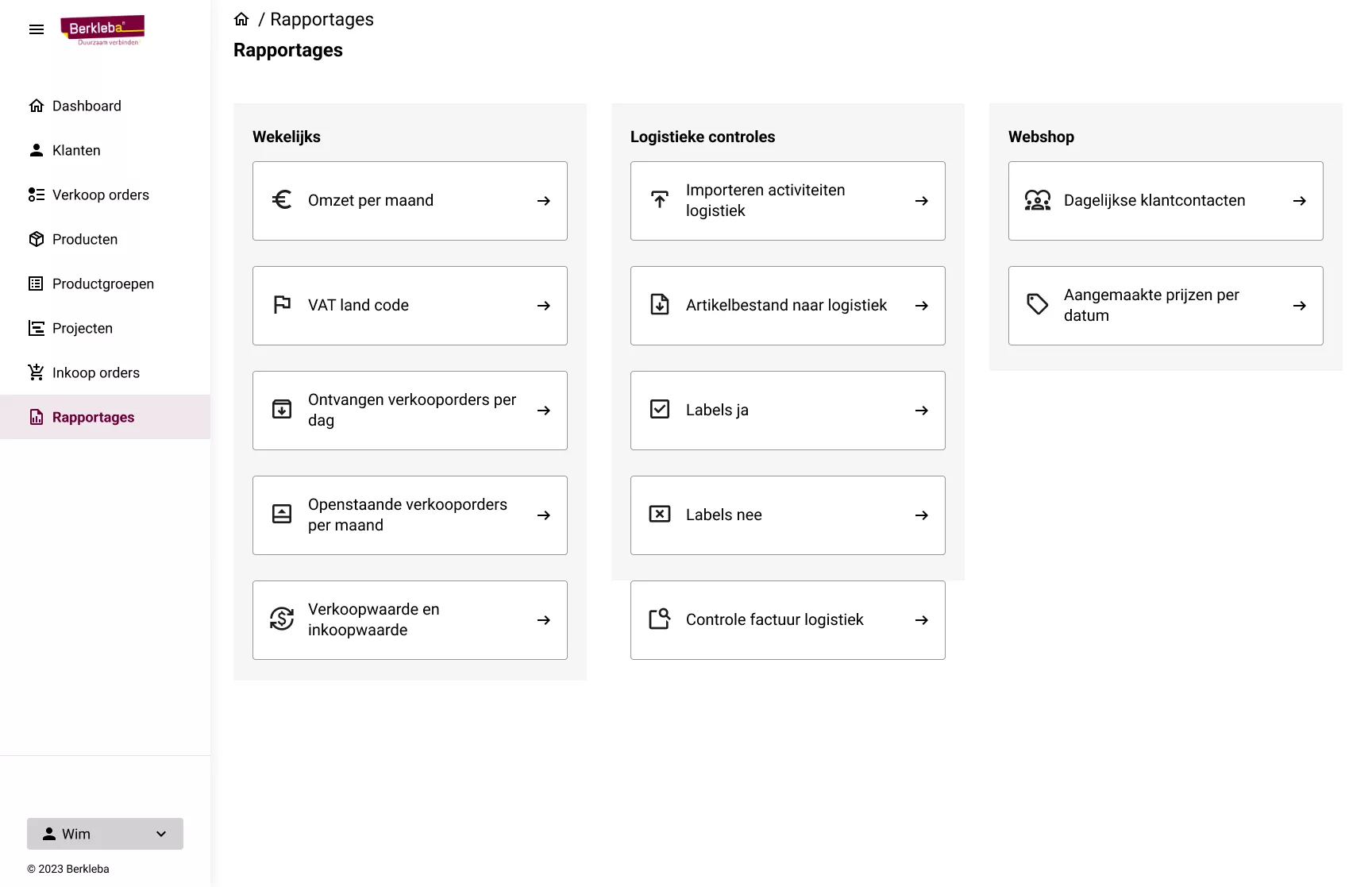Click the euro icon on Omzet per maand
1372x887 pixels.
coord(282,200)
